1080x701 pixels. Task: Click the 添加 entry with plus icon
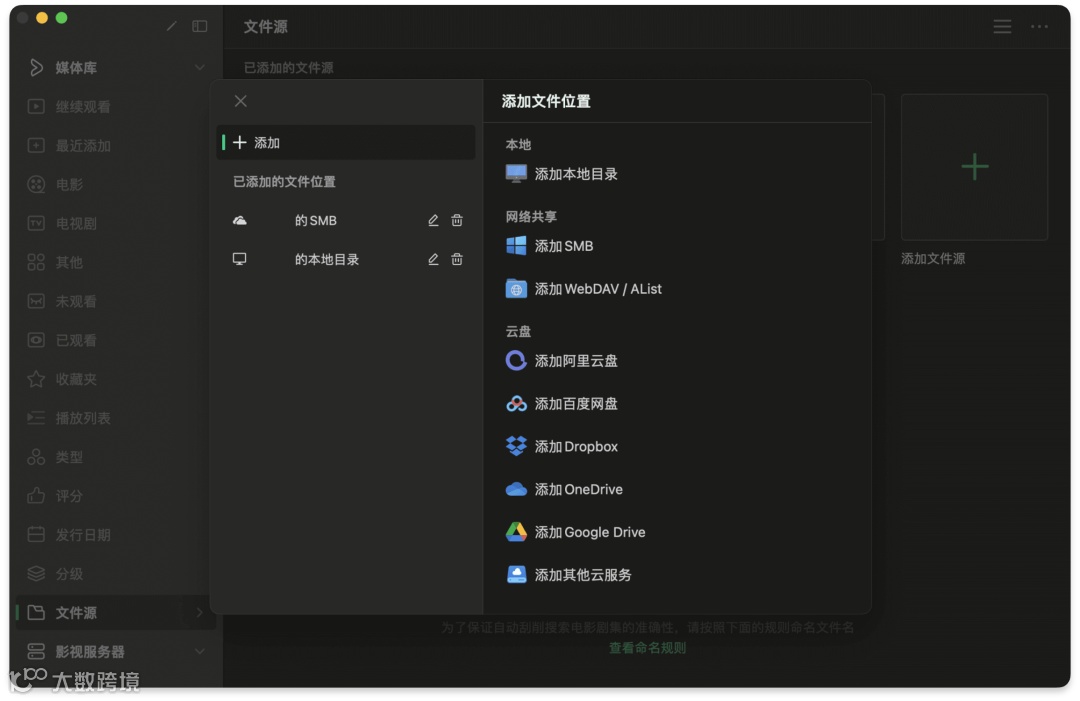(x=346, y=143)
